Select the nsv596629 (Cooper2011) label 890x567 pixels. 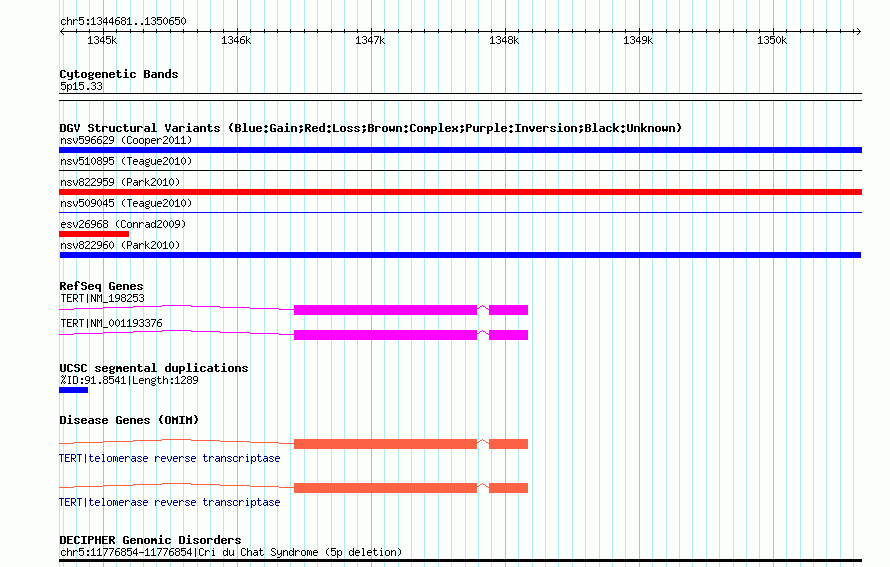coord(126,140)
